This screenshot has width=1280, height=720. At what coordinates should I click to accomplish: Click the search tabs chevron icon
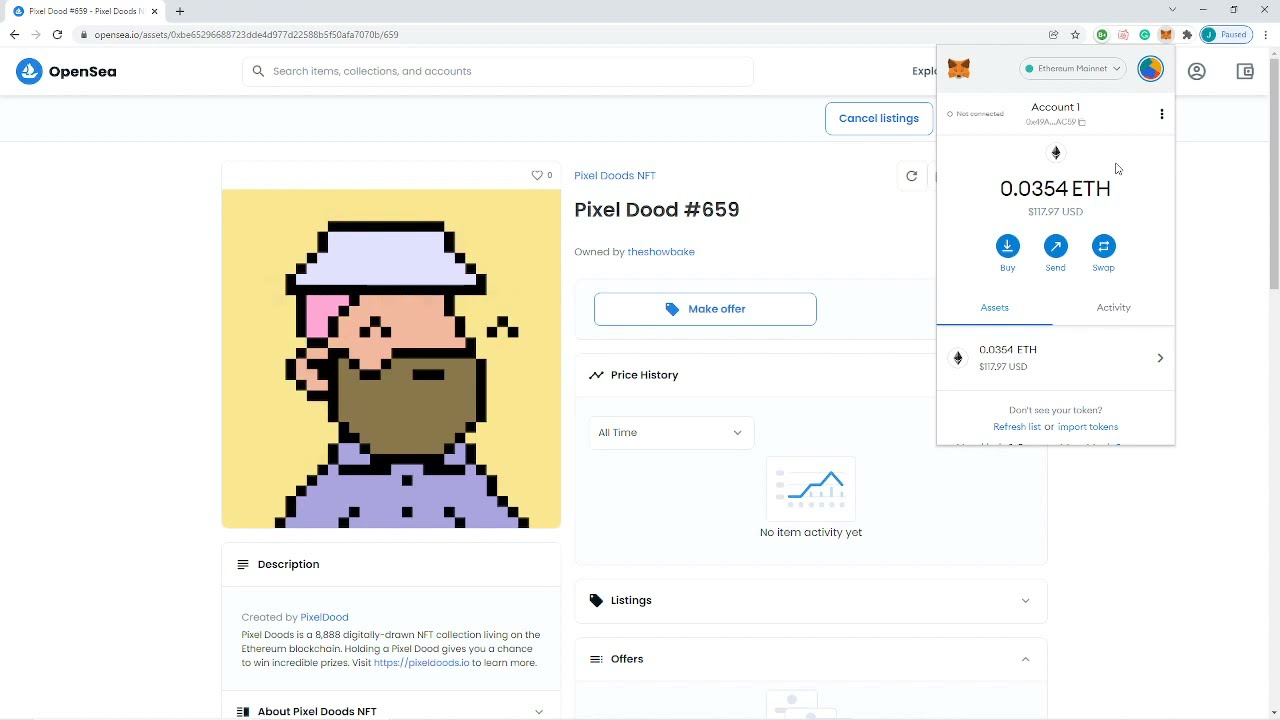tap(1172, 10)
